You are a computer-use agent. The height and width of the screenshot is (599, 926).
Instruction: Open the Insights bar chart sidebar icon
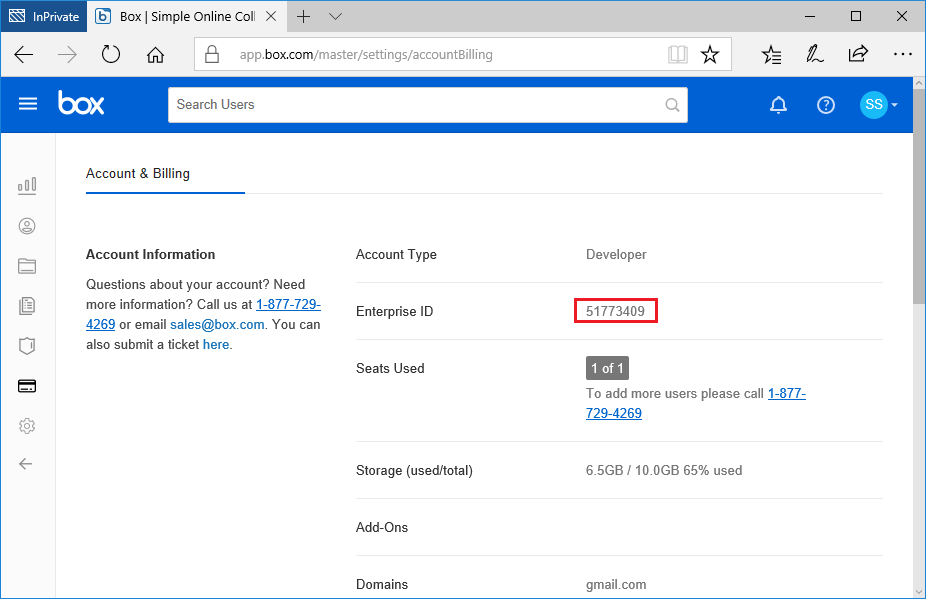[27, 186]
